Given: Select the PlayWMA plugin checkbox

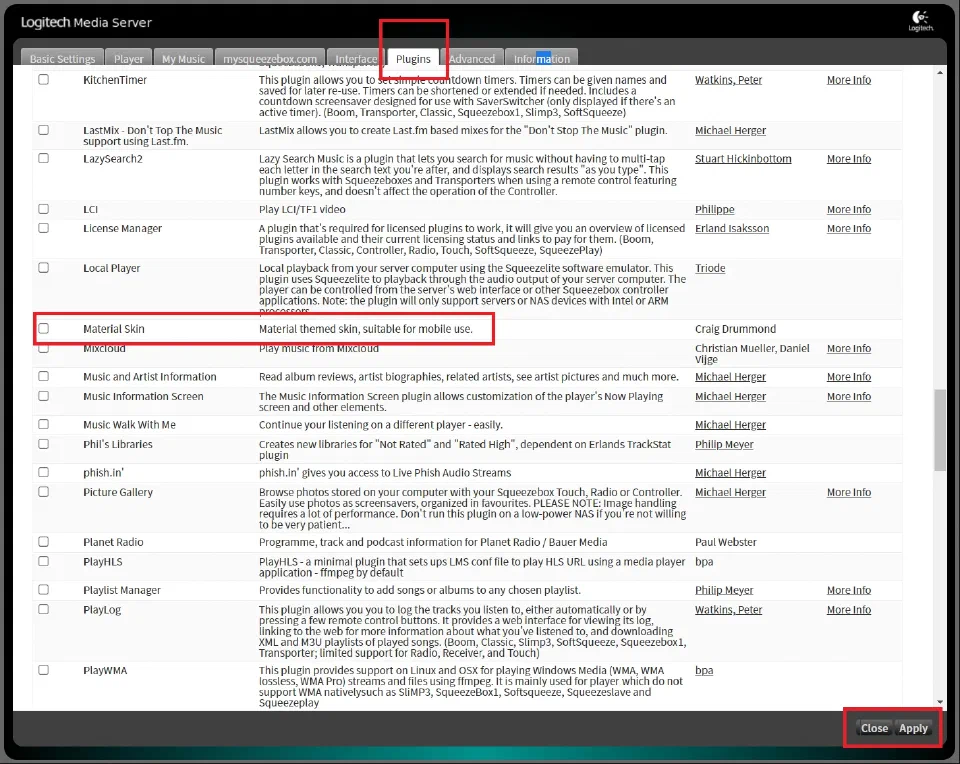Looking at the screenshot, I should tap(43, 670).
